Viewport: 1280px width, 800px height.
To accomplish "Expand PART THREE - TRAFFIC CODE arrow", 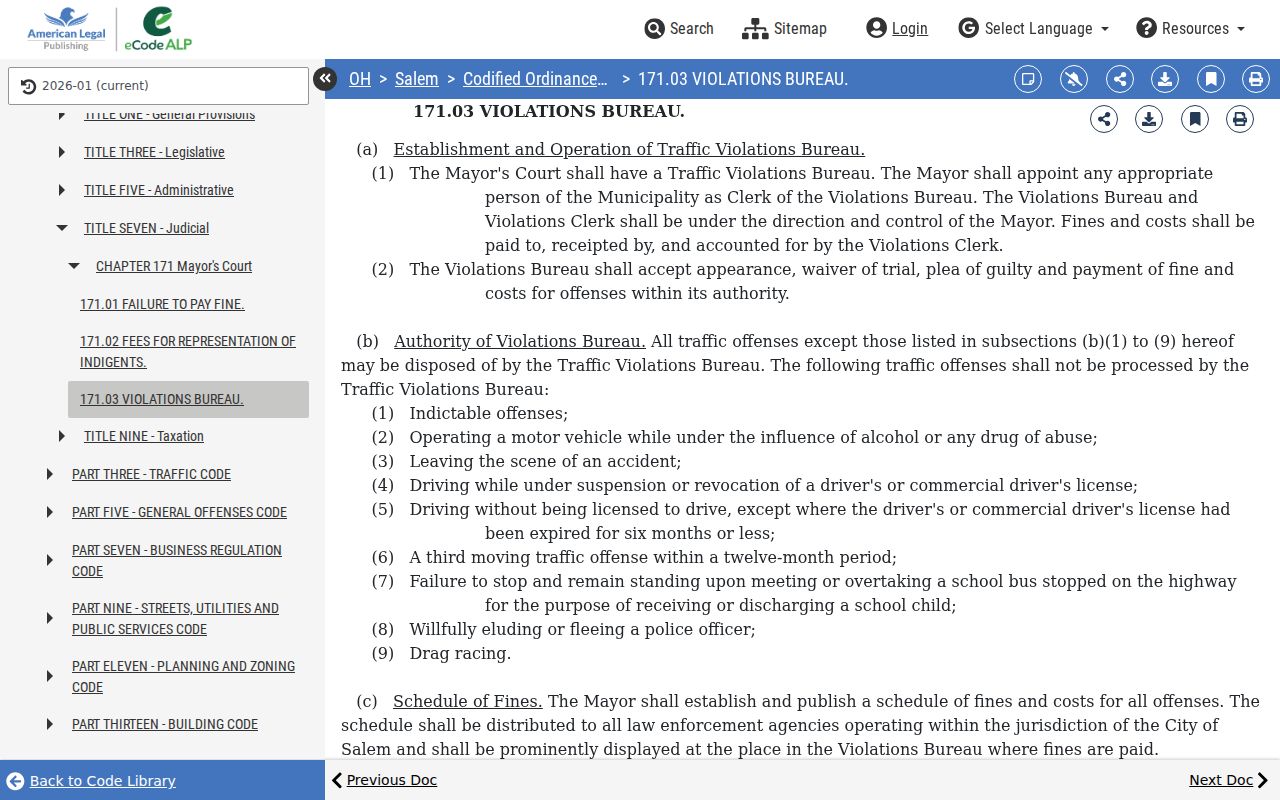I will (x=50, y=474).
